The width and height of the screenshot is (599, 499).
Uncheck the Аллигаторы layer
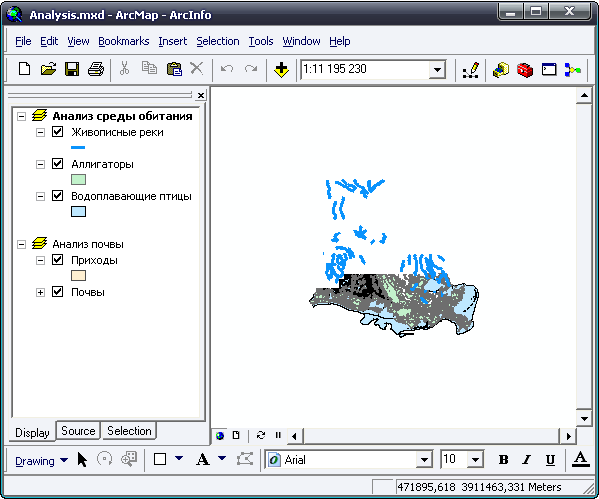(57, 164)
